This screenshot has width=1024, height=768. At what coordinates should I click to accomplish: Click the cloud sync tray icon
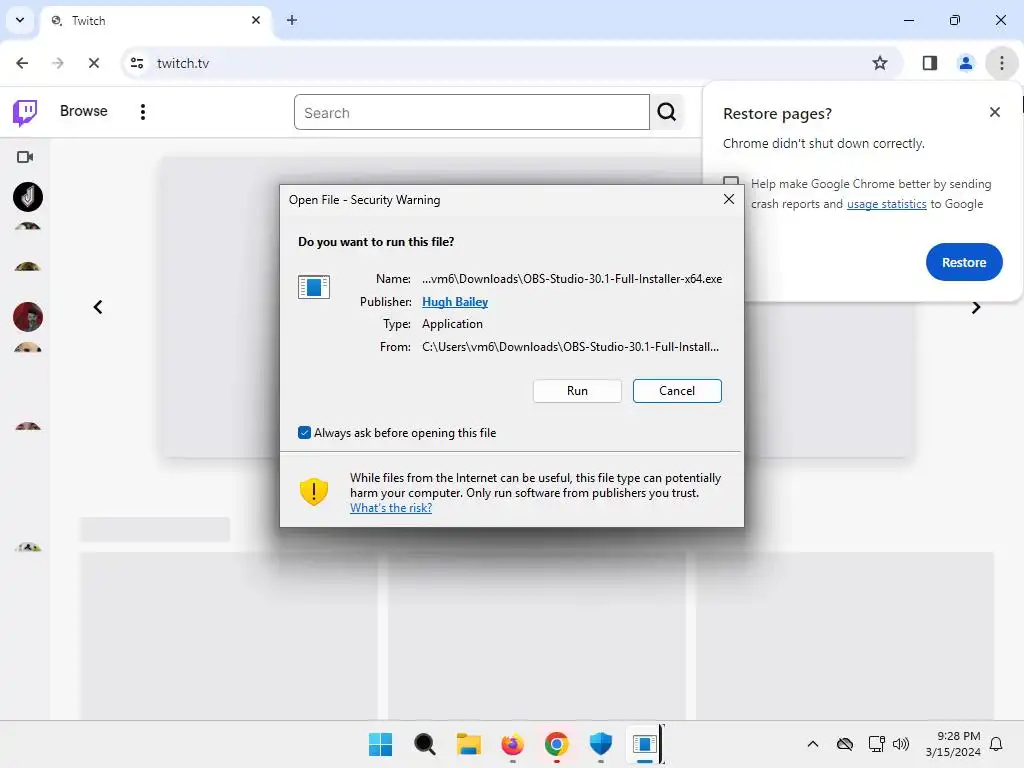tap(845, 744)
